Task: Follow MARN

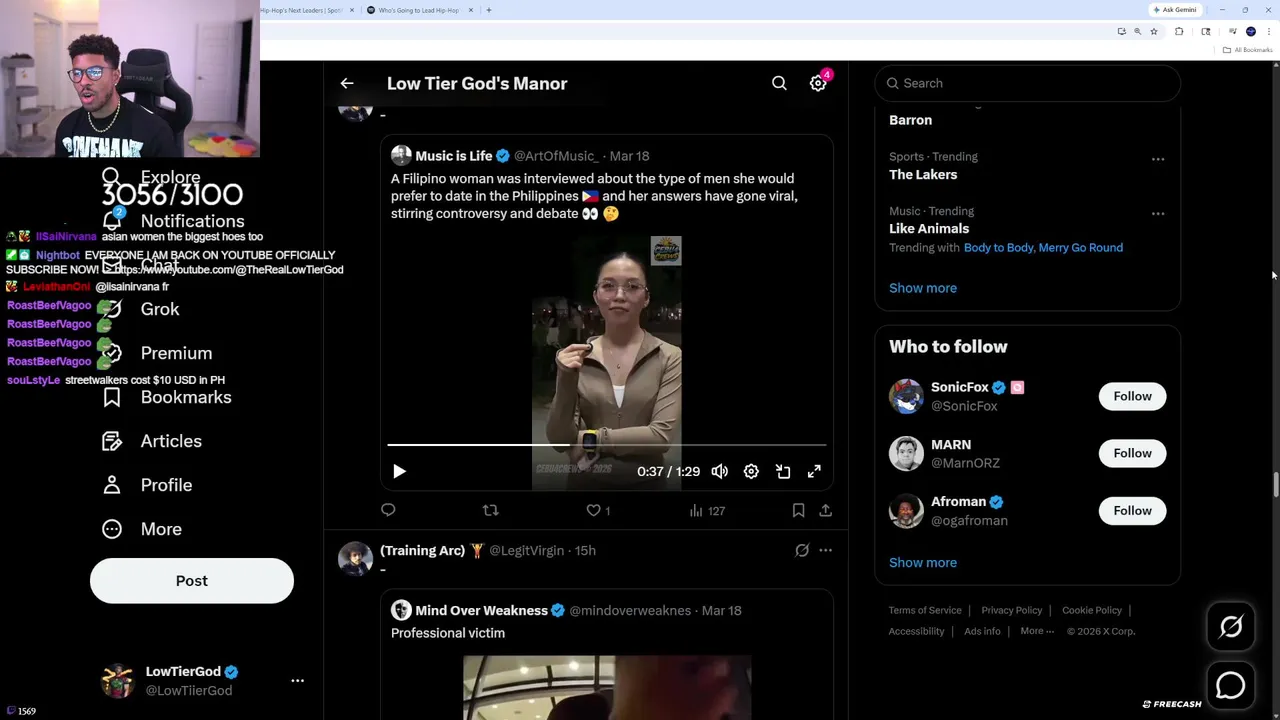Action: click(1132, 453)
